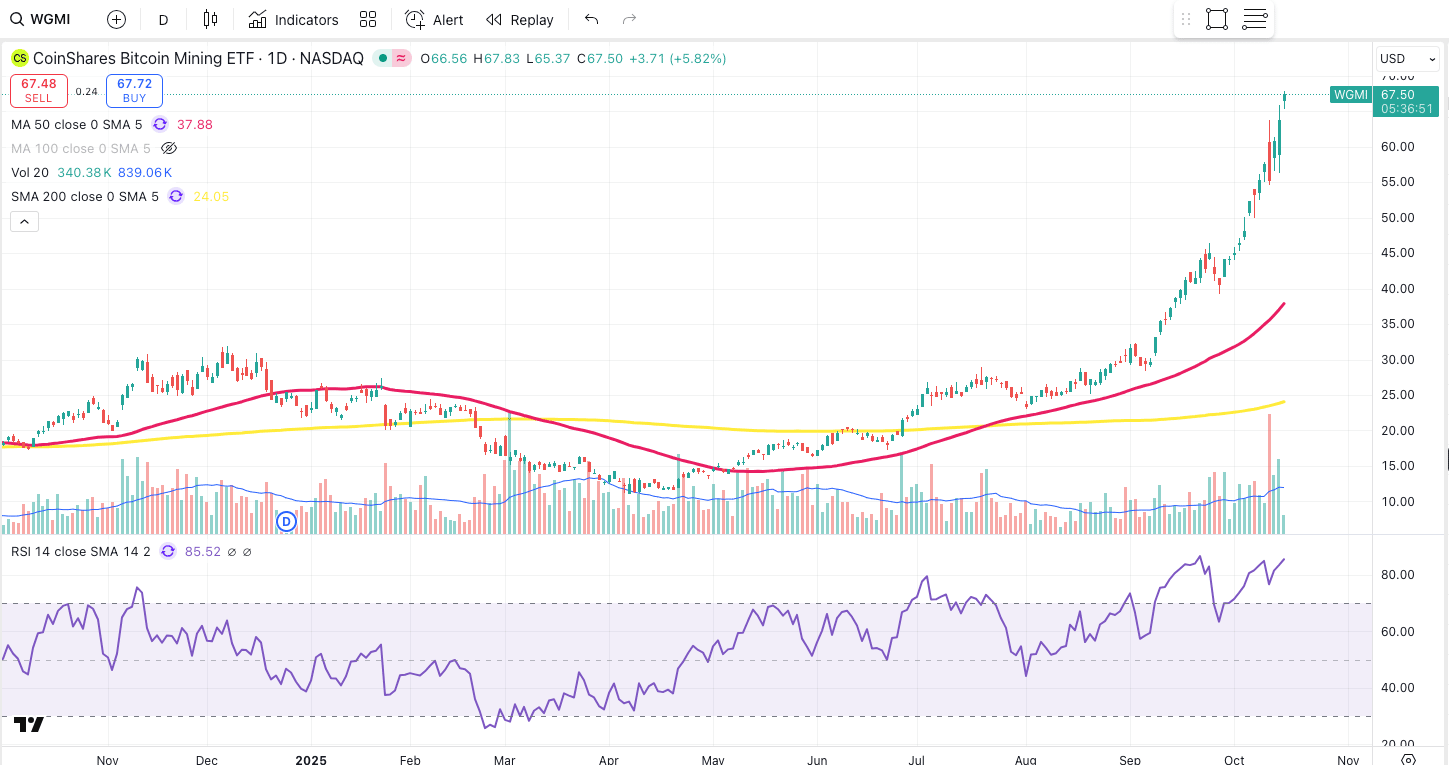This screenshot has width=1449, height=765.
Task: Open the Replay mode
Action: (519, 20)
